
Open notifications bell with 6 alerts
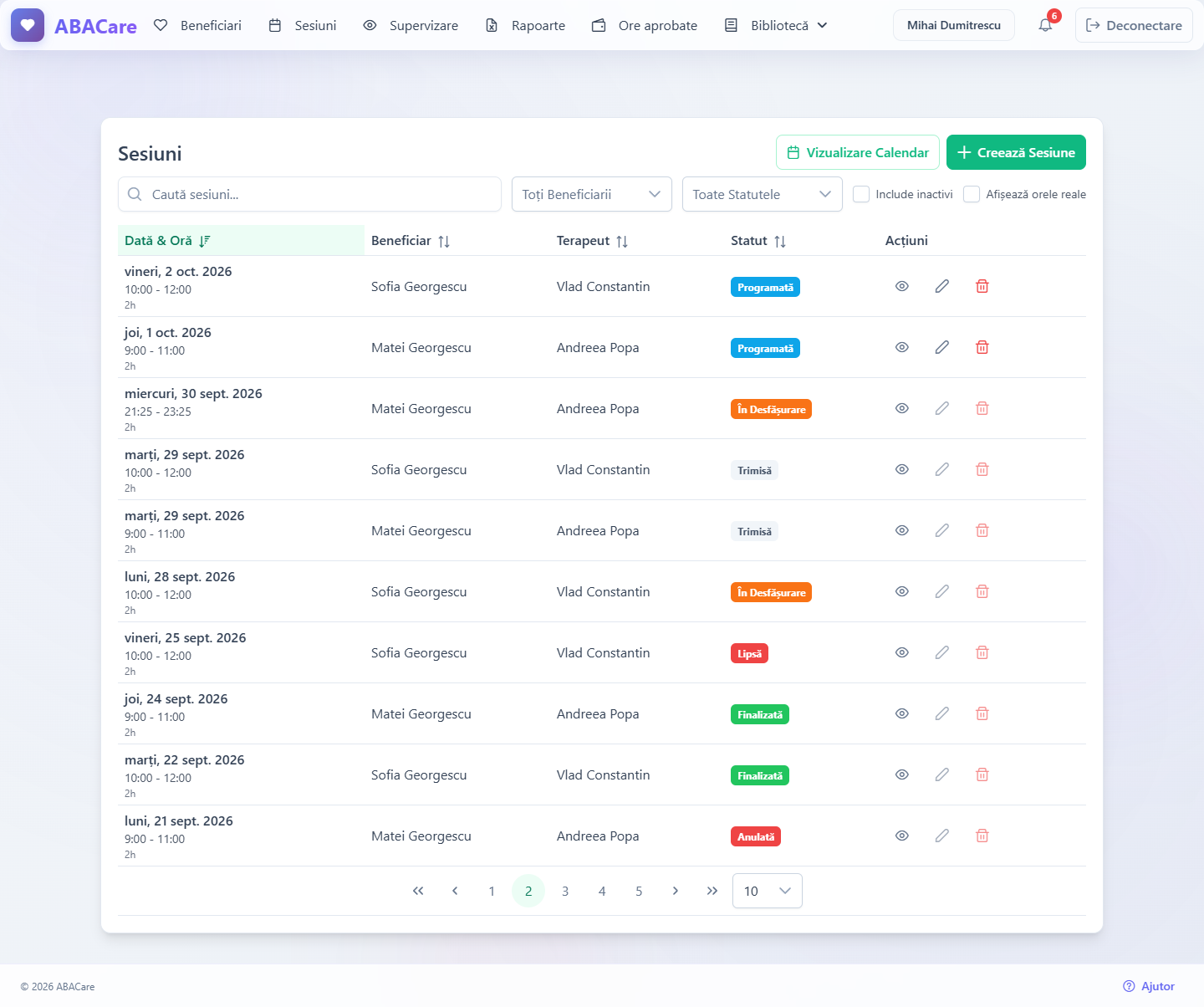[x=1045, y=25]
